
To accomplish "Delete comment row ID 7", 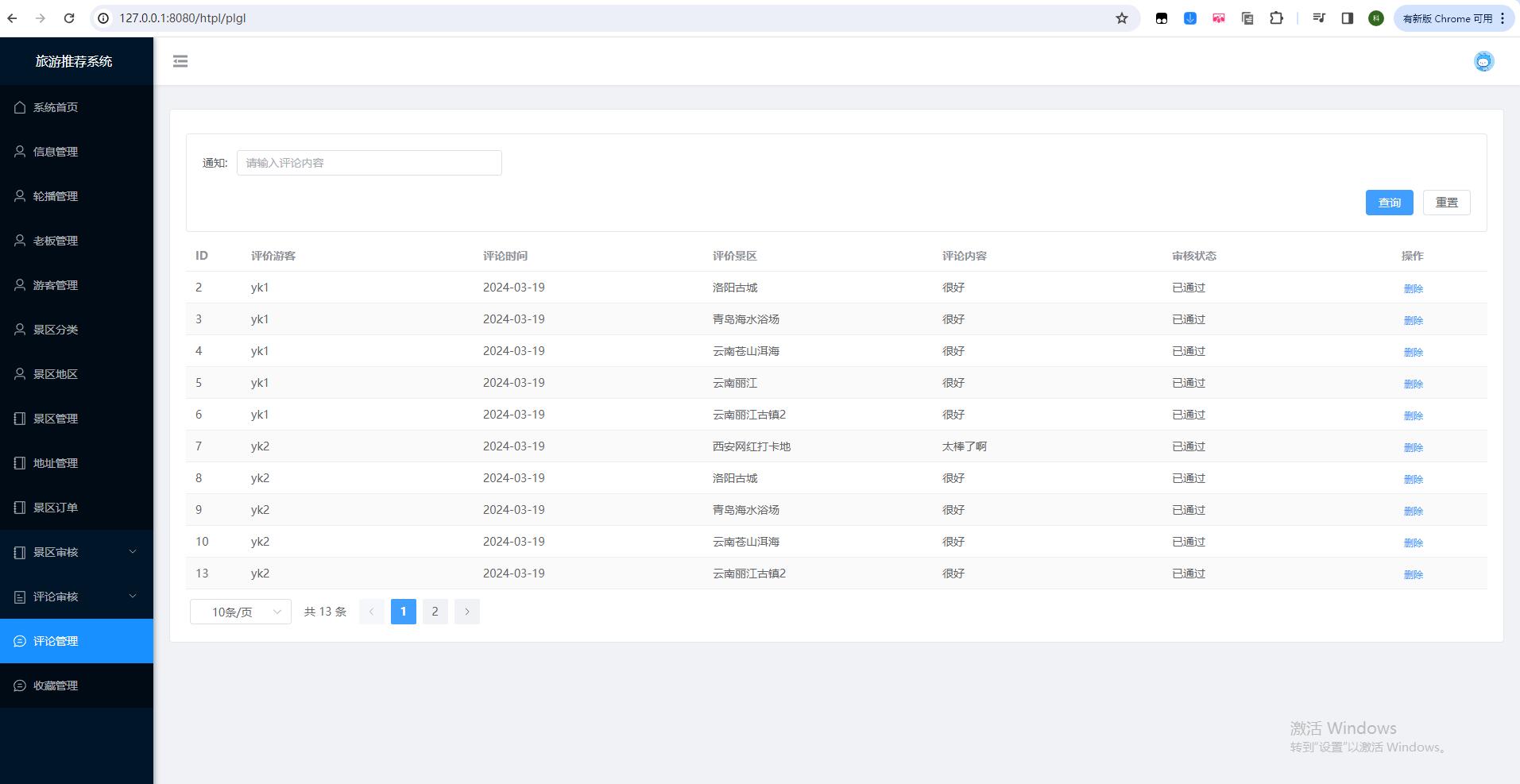I will pos(1413,447).
